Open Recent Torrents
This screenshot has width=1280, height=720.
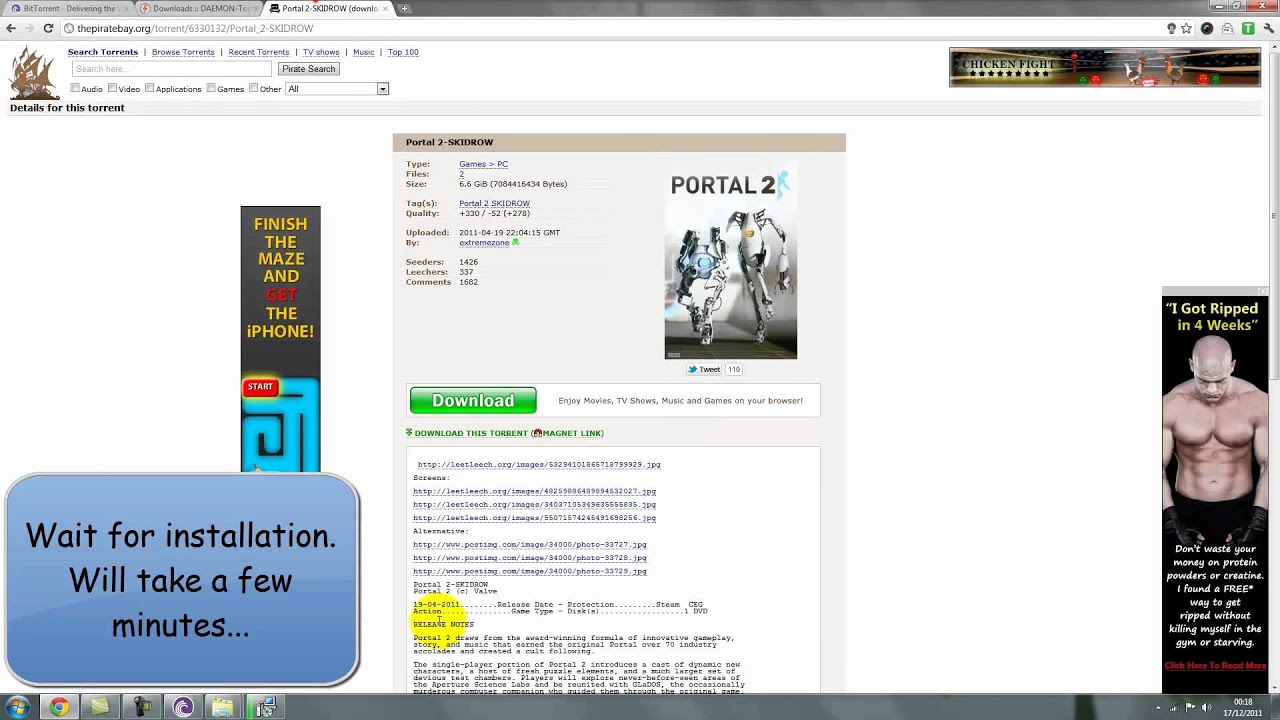pyautogui.click(x=259, y=52)
